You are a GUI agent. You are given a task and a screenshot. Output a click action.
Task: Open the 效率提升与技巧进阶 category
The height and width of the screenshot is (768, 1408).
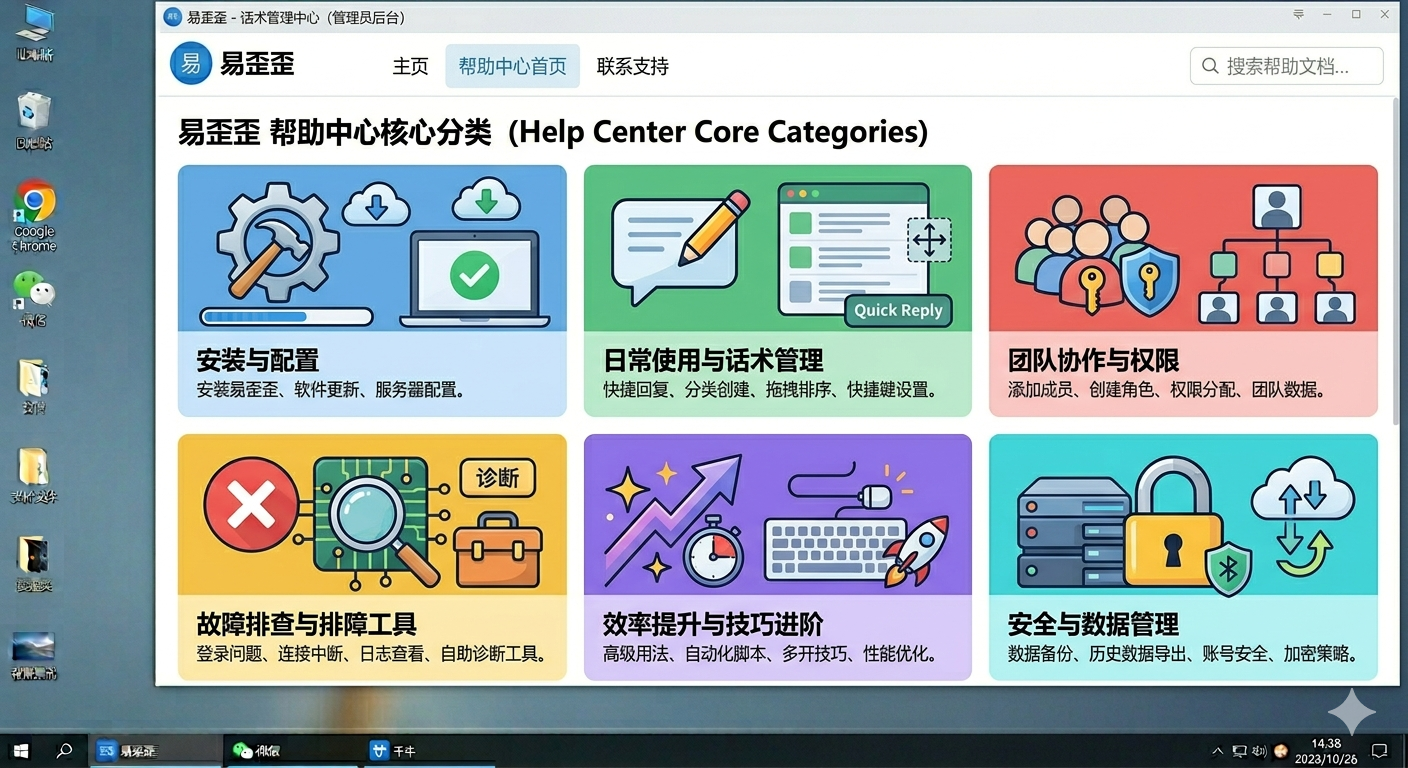point(777,557)
